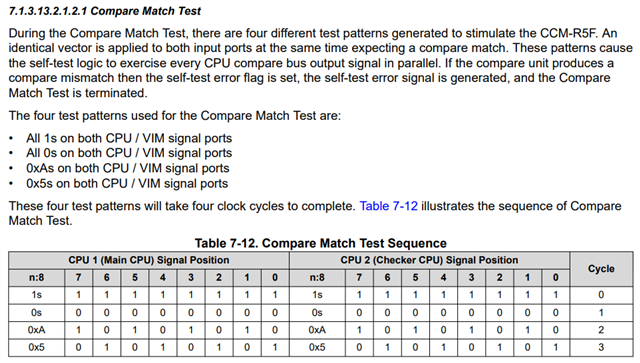640x363 pixels.
Task: Select the 0s row label under CPU 1
Action: click(x=36, y=313)
